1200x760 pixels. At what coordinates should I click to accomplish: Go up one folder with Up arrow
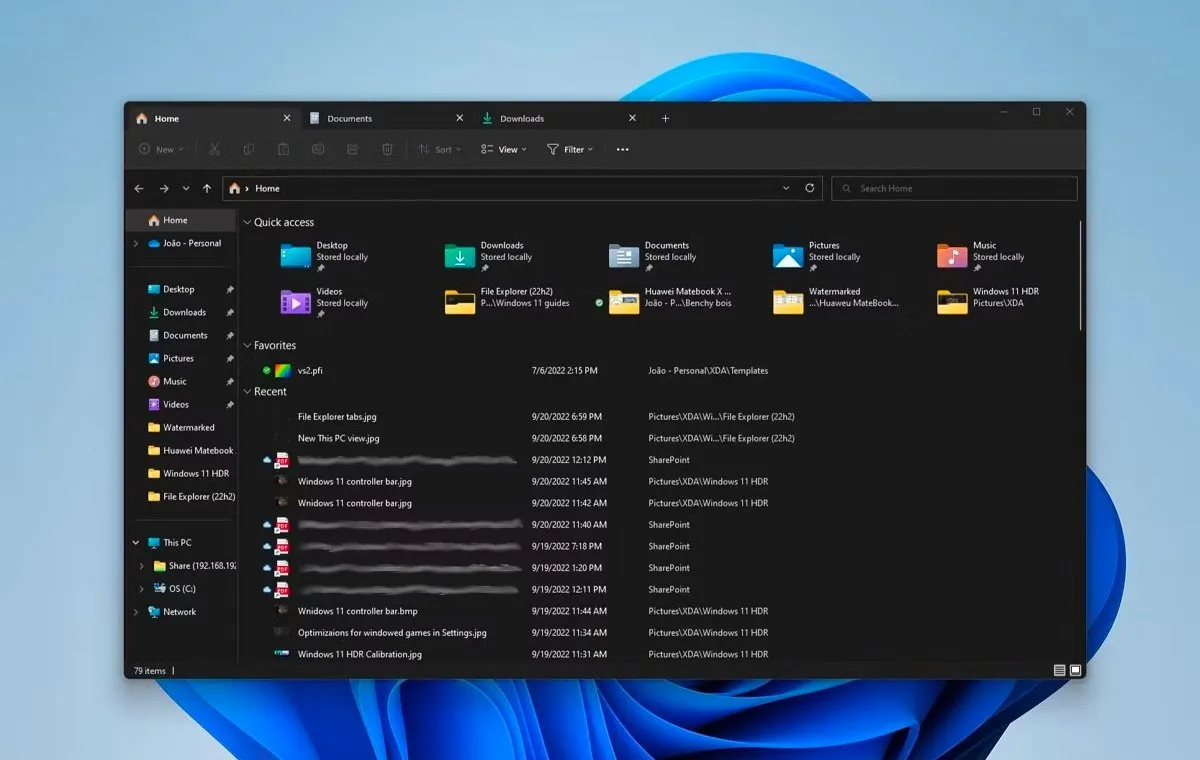click(x=207, y=188)
